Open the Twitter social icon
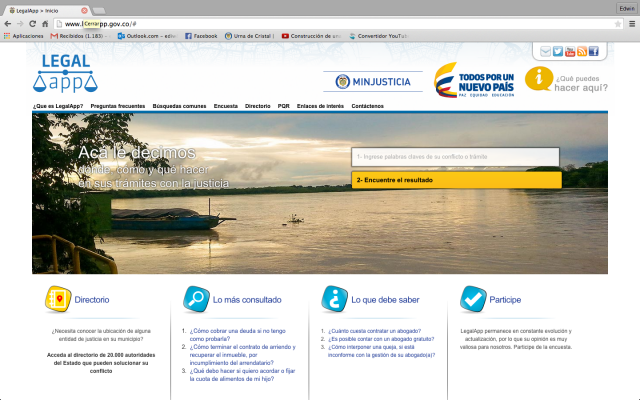 558,51
